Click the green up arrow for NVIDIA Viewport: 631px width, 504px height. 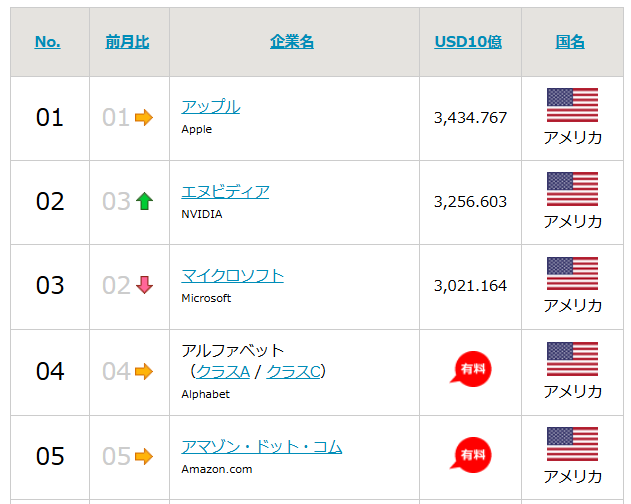[x=144, y=202]
